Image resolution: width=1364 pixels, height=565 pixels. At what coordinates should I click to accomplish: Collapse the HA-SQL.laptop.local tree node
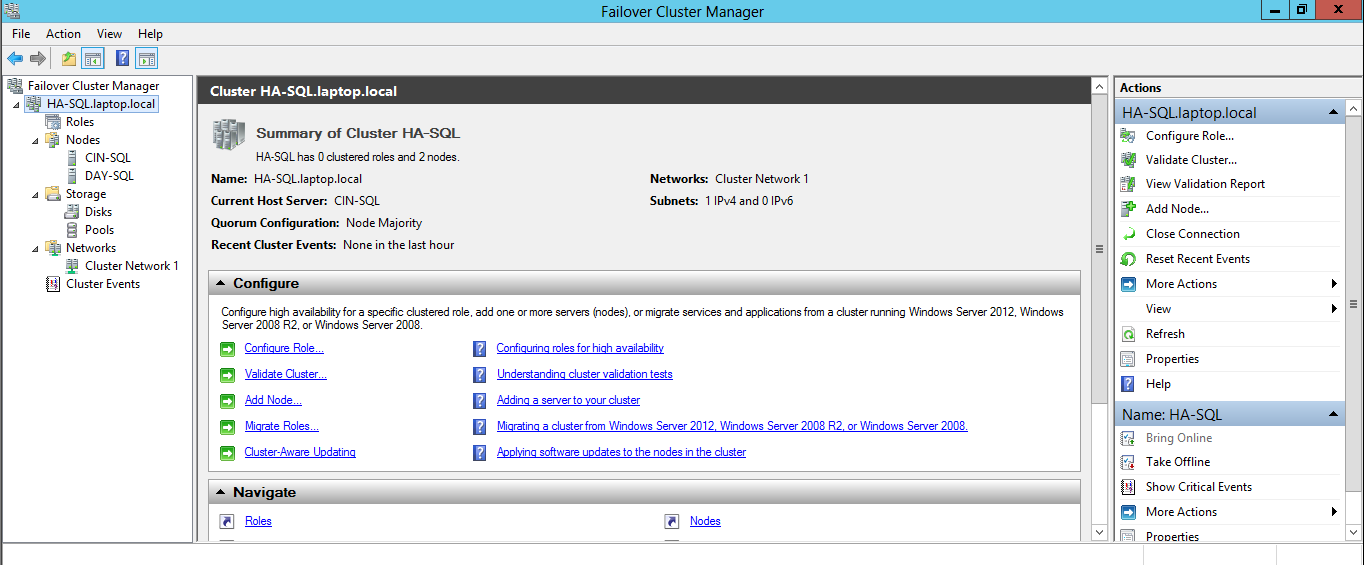16,105
